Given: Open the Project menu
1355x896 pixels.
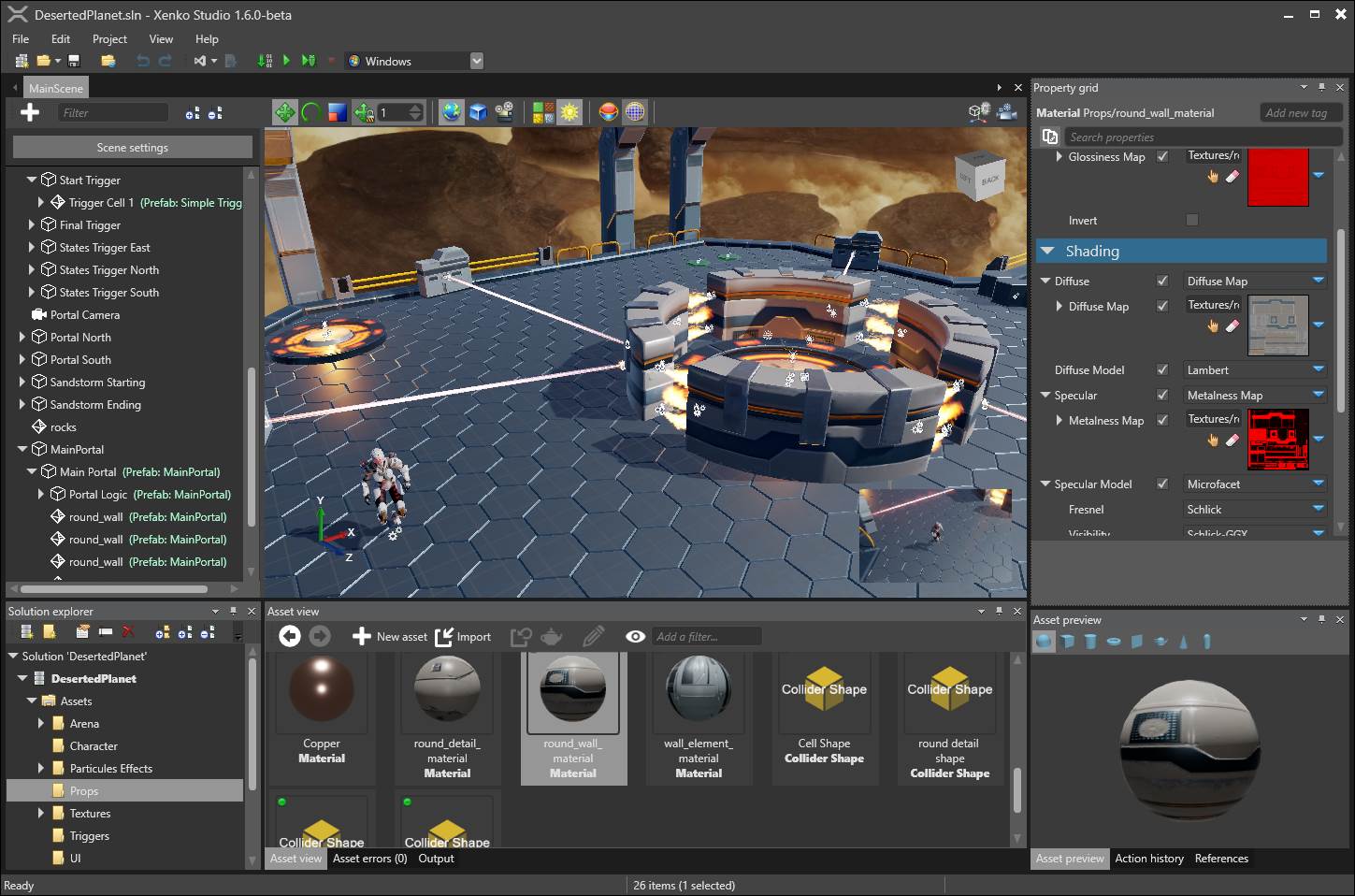Looking at the screenshot, I should 109,39.
